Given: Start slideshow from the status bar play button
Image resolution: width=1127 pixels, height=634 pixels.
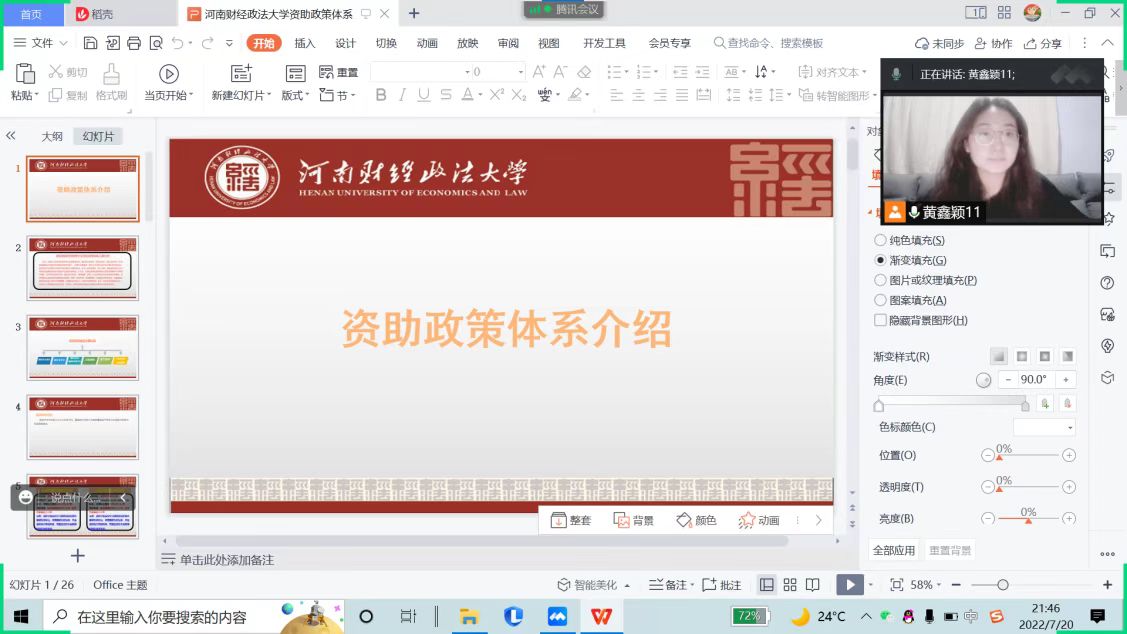Looking at the screenshot, I should [x=850, y=585].
